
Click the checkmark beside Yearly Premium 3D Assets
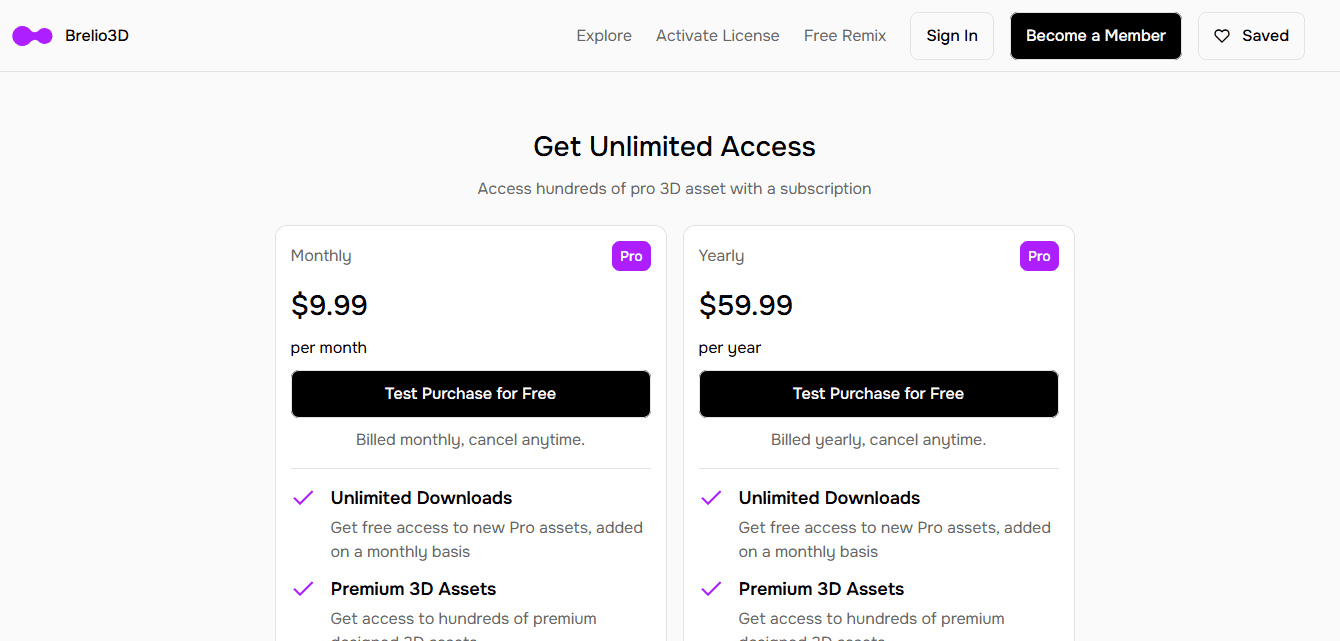pyautogui.click(x=711, y=589)
